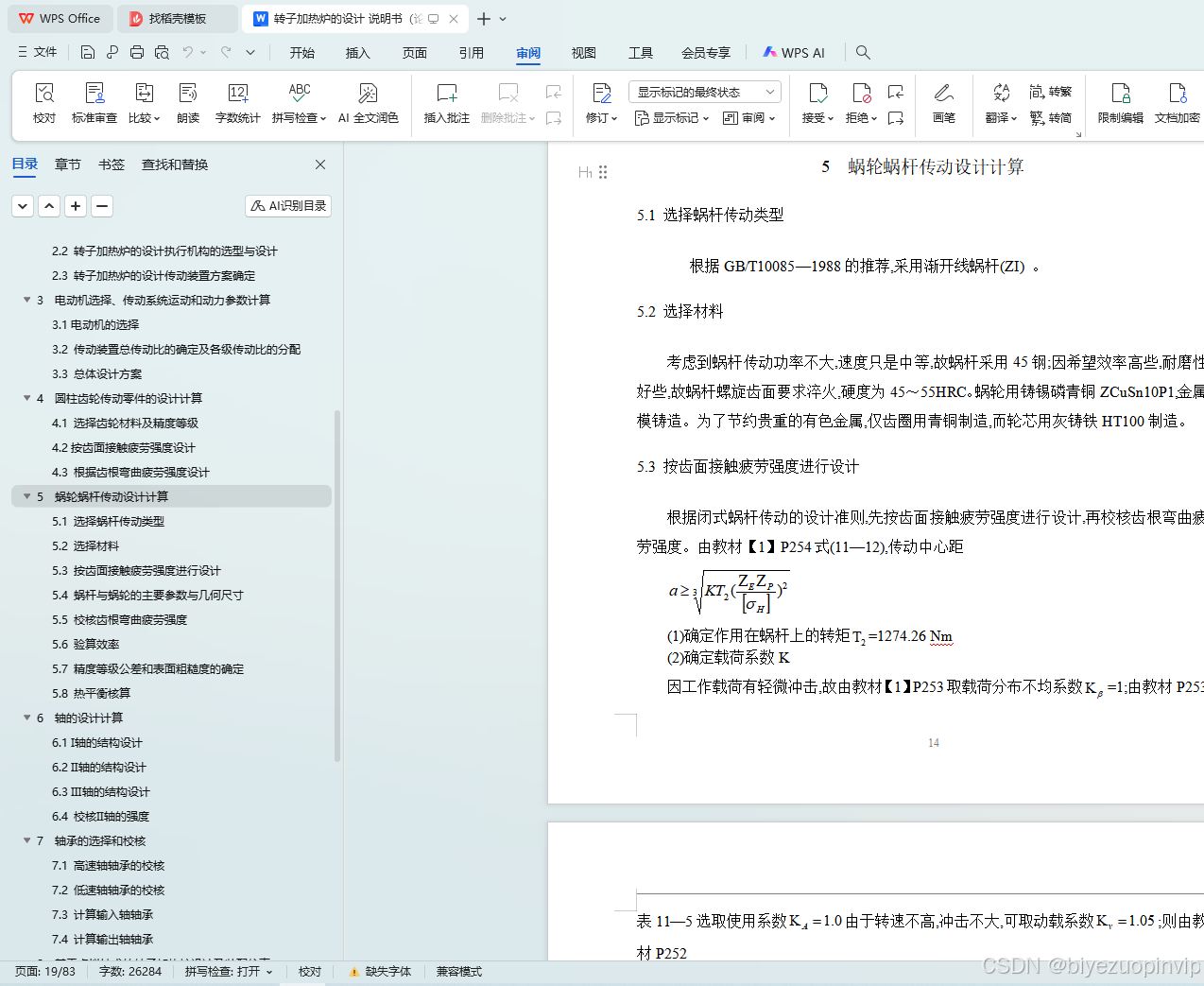The height and width of the screenshot is (986, 1204).
Task: Open the WPS AI tab
Action: (794, 53)
